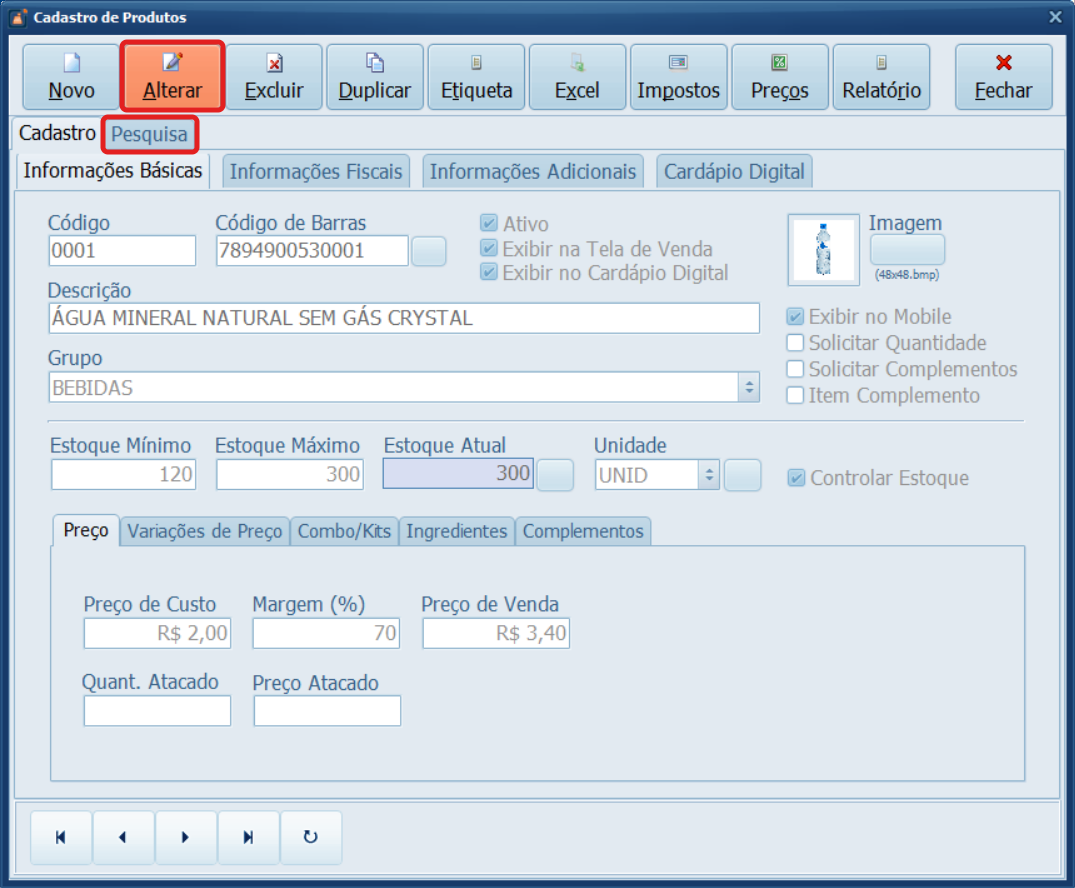Switch to the Pesquisa tab

(149, 134)
